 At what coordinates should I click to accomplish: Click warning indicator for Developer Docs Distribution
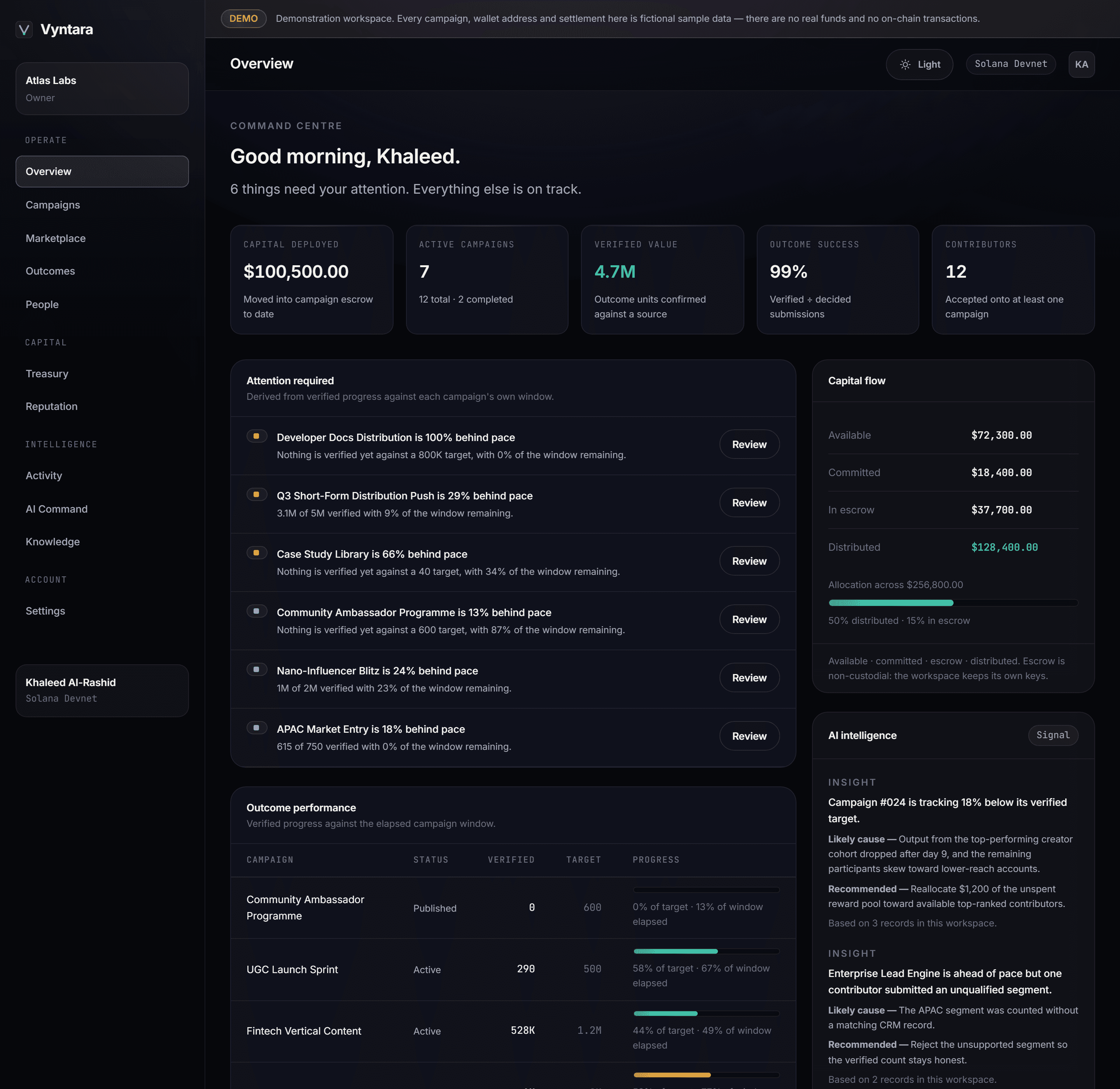pos(257,436)
